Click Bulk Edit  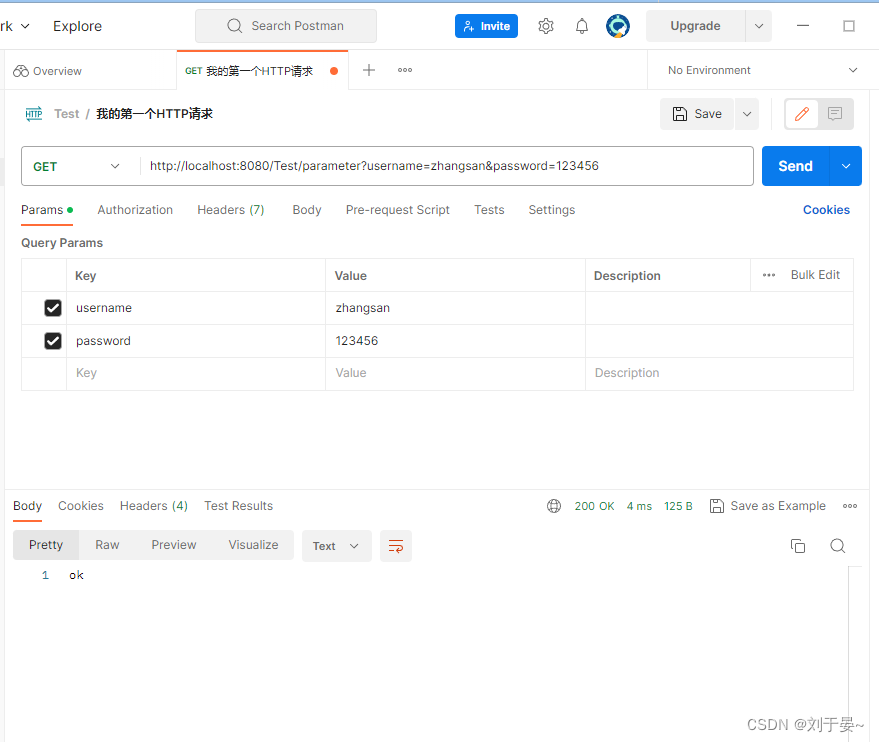[815, 275]
